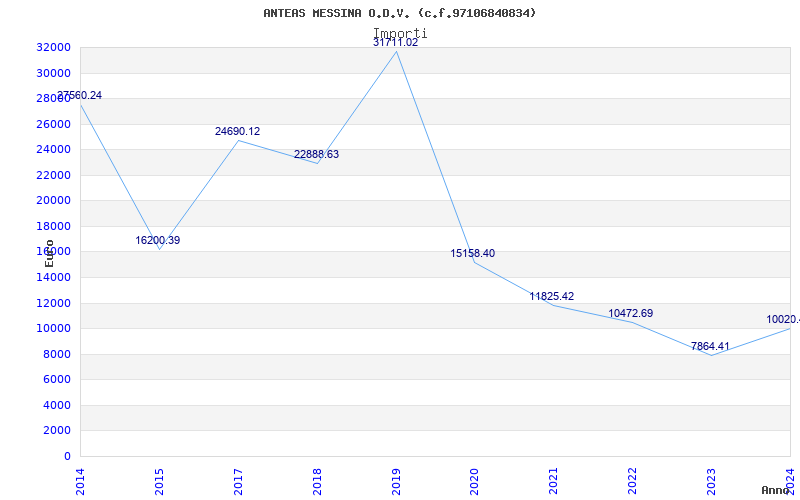Viewport: 800px width, 500px height.
Task: Click y-axis tick 14000
Action: (53, 277)
